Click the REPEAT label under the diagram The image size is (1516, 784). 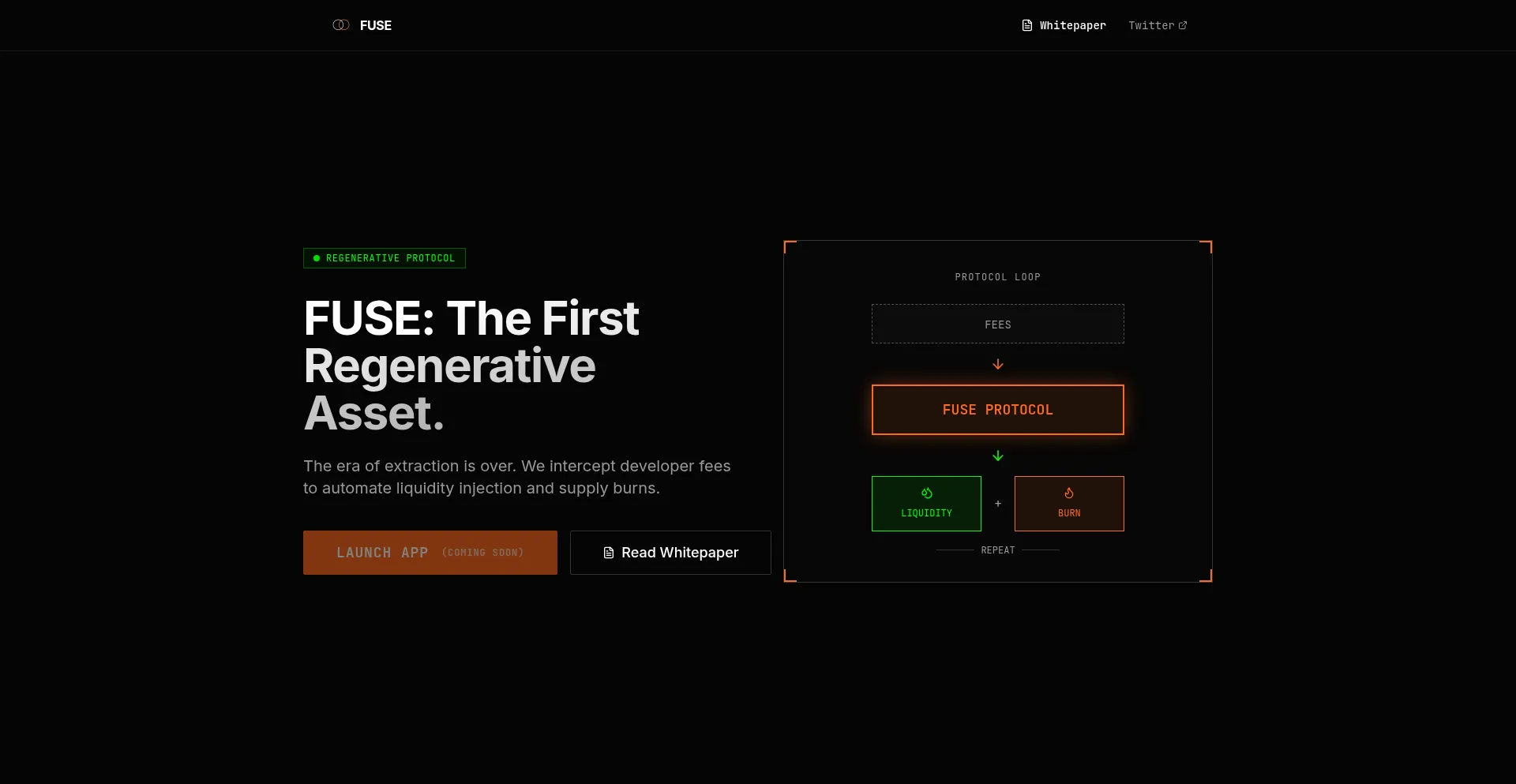coord(997,550)
